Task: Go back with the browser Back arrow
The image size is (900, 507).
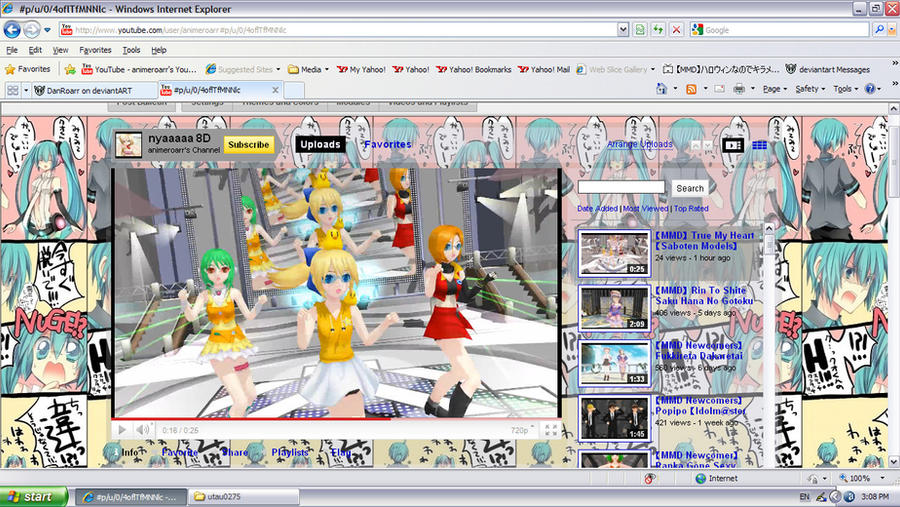Action: (12, 29)
